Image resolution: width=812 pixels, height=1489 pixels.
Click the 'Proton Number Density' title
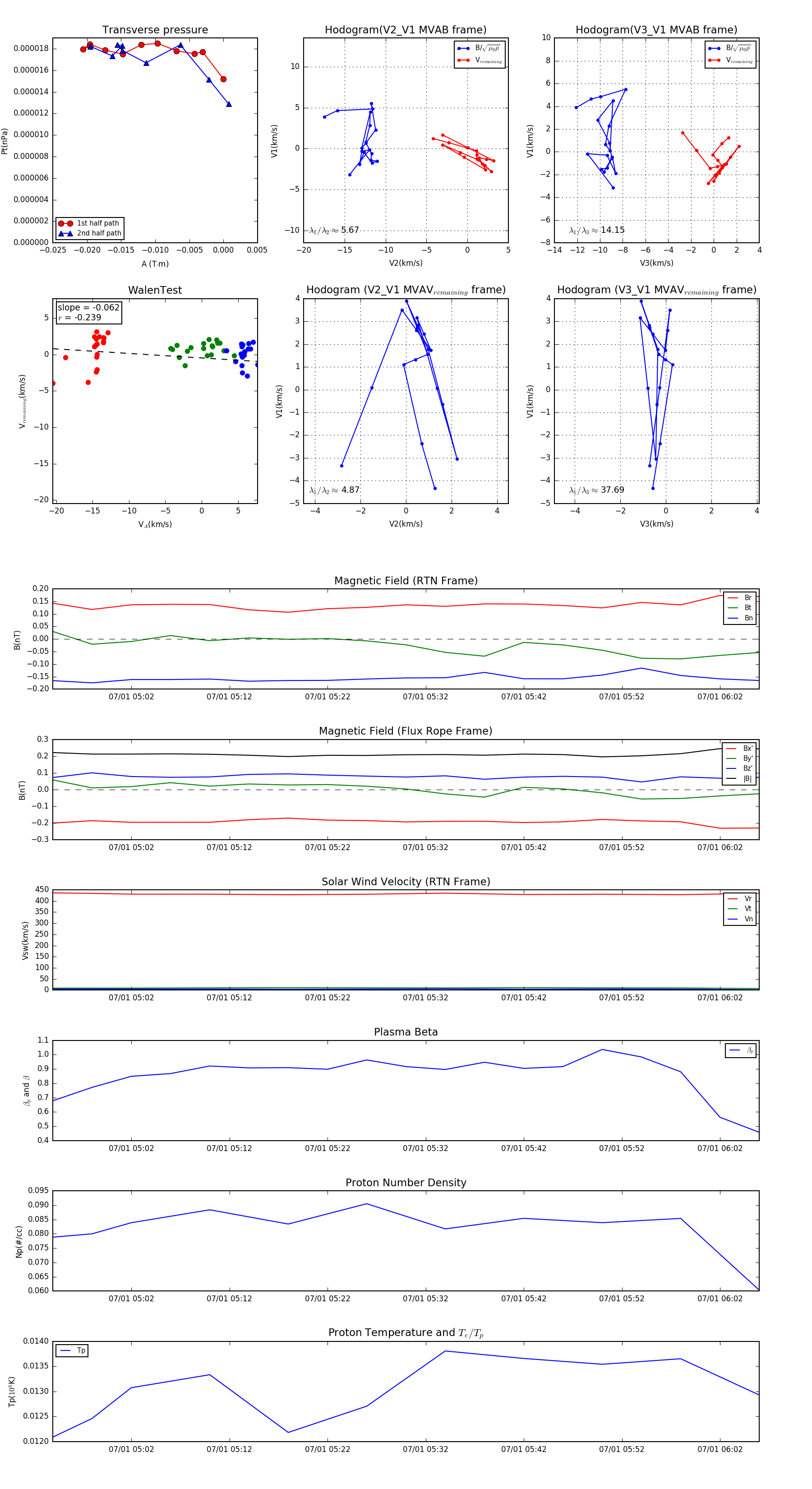(406, 1183)
